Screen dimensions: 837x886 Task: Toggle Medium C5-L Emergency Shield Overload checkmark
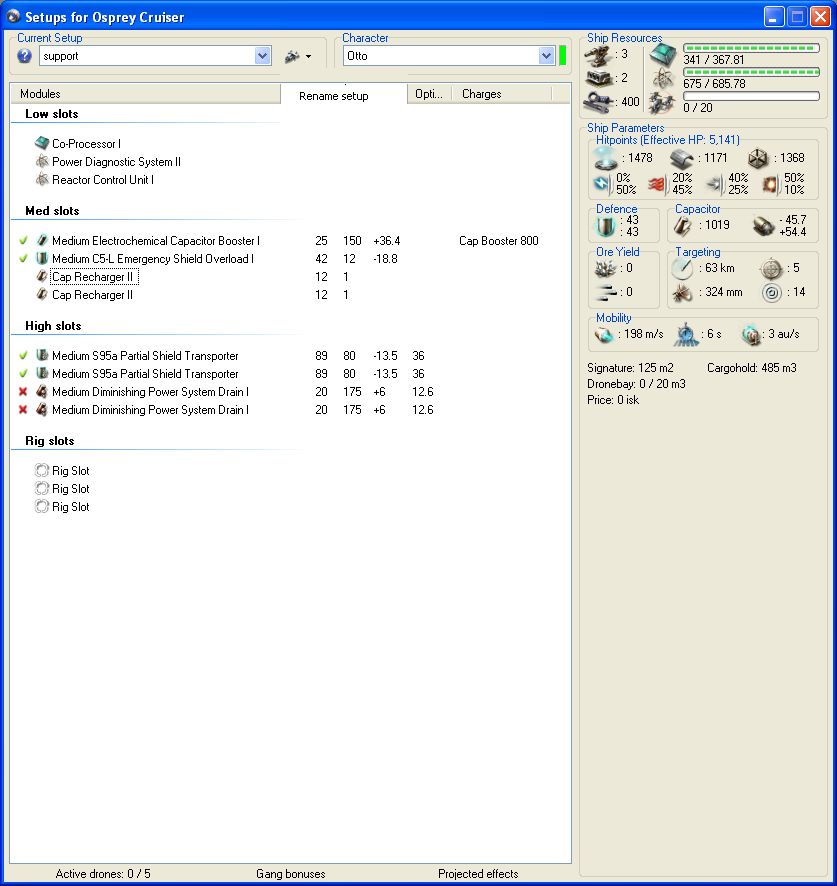(23, 258)
